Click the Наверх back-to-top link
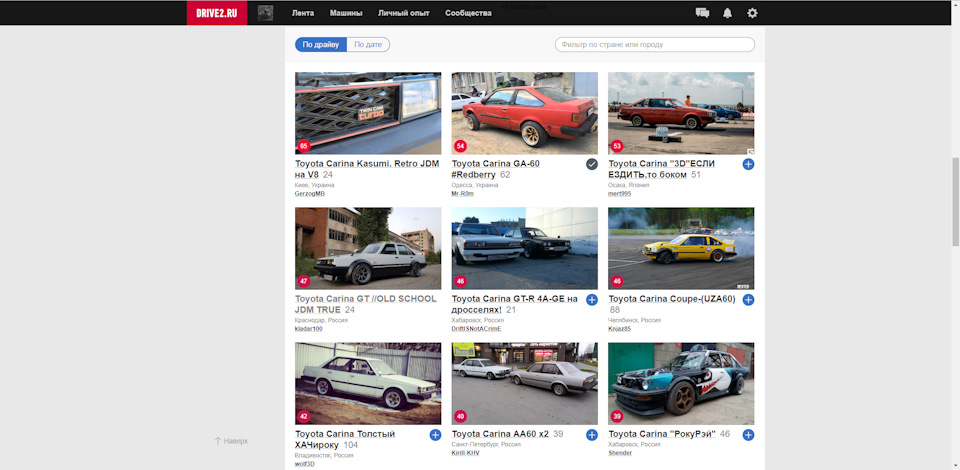960x470 pixels. click(x=231, y=441)
